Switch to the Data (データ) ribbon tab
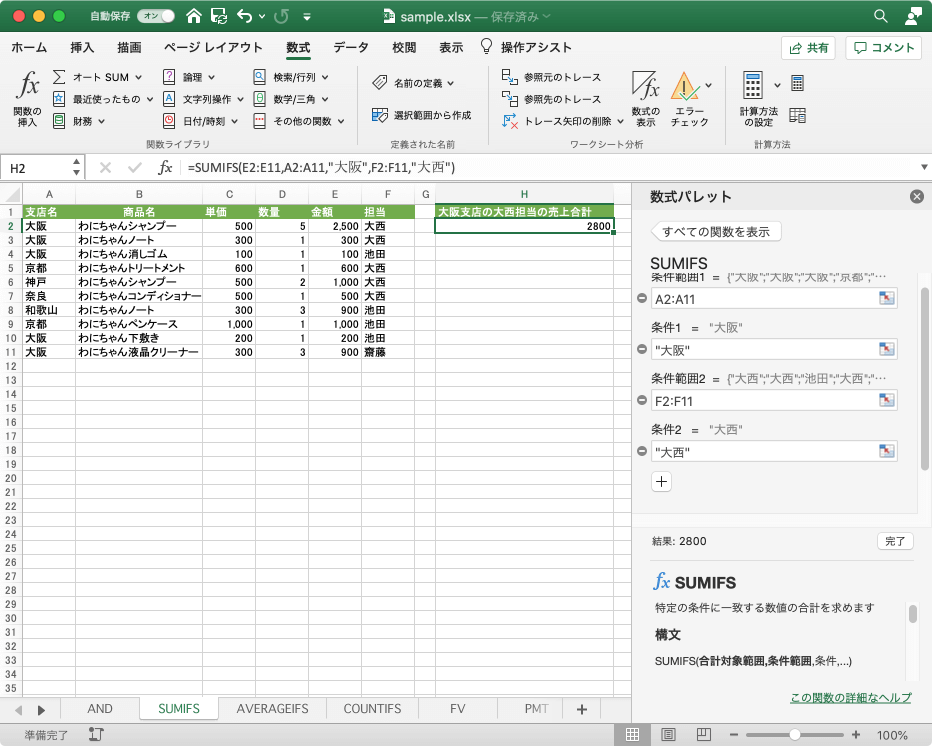The image size is (932, 746). [x=351, y=48]
